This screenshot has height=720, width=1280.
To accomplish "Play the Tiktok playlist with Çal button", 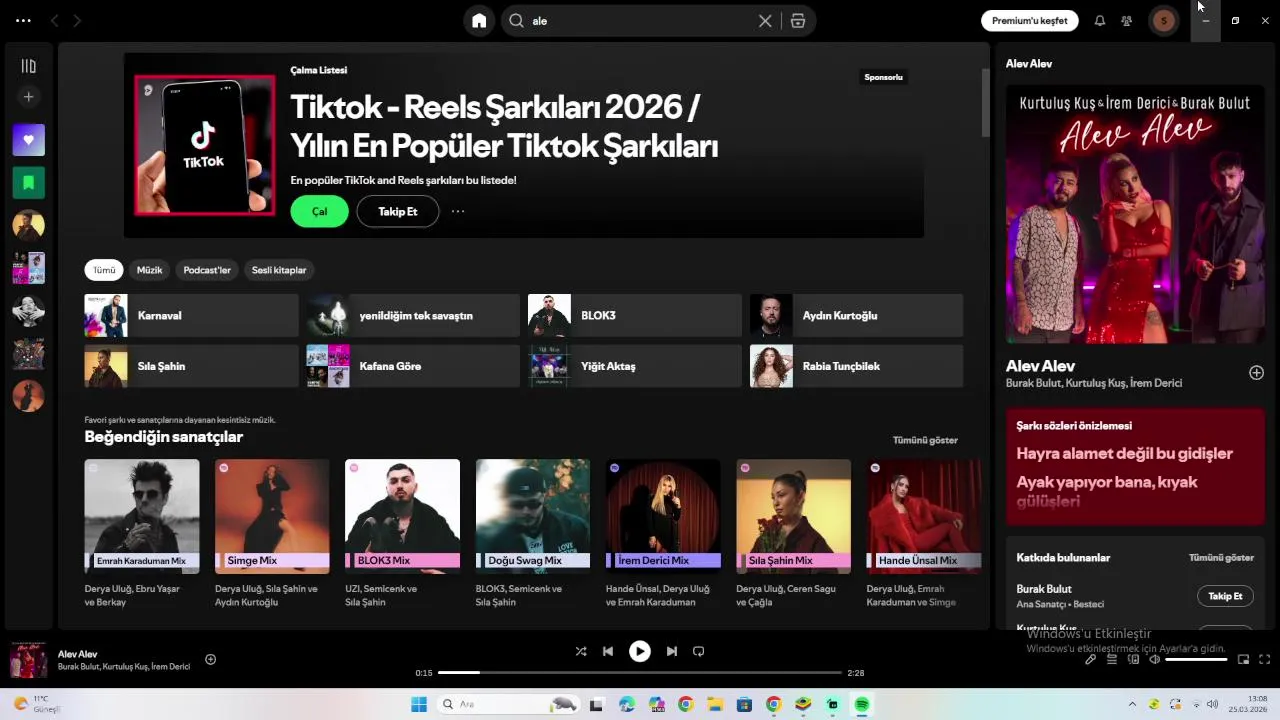I will pos(319,211).
